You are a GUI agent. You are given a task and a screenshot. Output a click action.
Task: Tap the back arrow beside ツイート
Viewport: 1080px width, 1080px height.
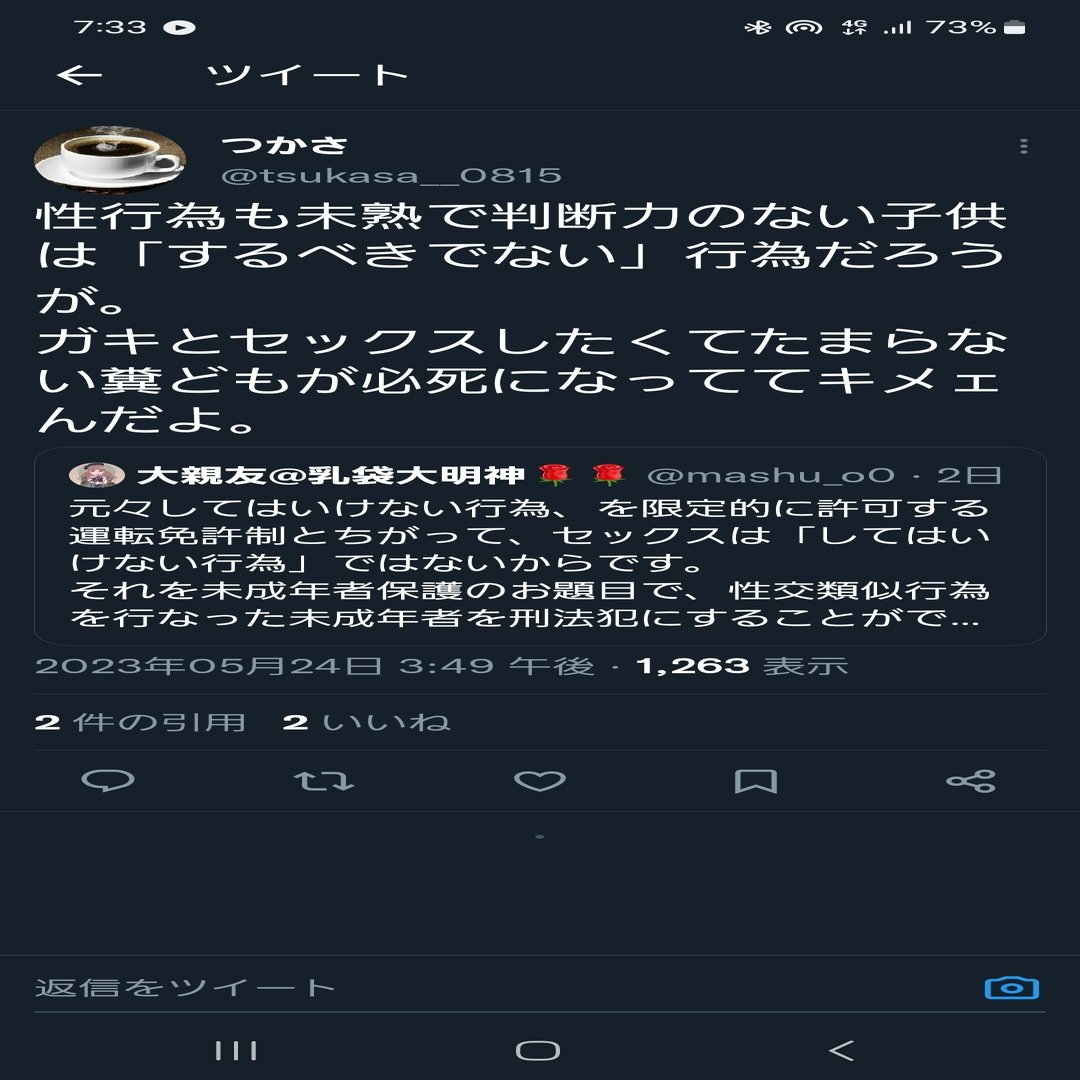(x=79, y=74)
